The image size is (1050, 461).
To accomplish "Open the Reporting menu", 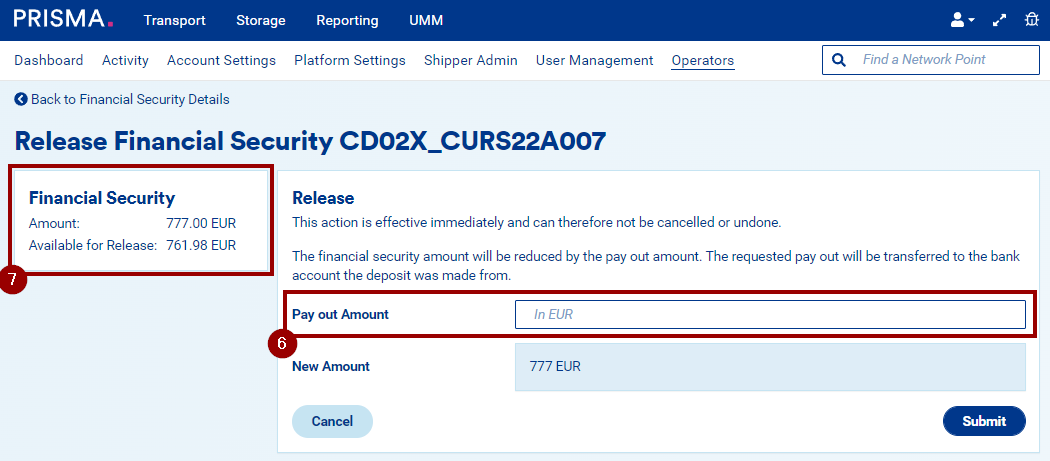I will pos(347,20).
